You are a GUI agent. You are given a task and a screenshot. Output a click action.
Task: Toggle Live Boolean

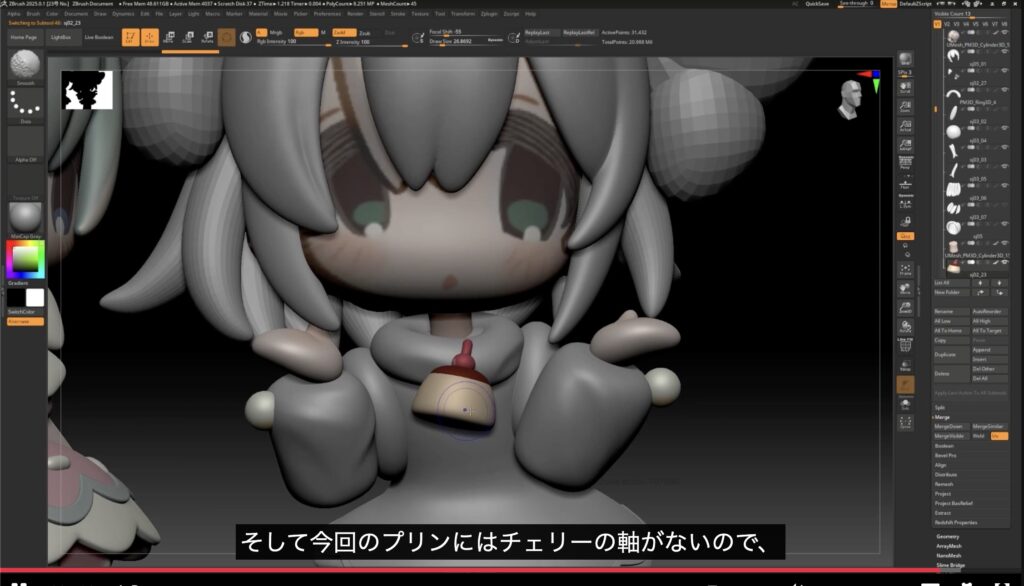click(x=99, y=37)
